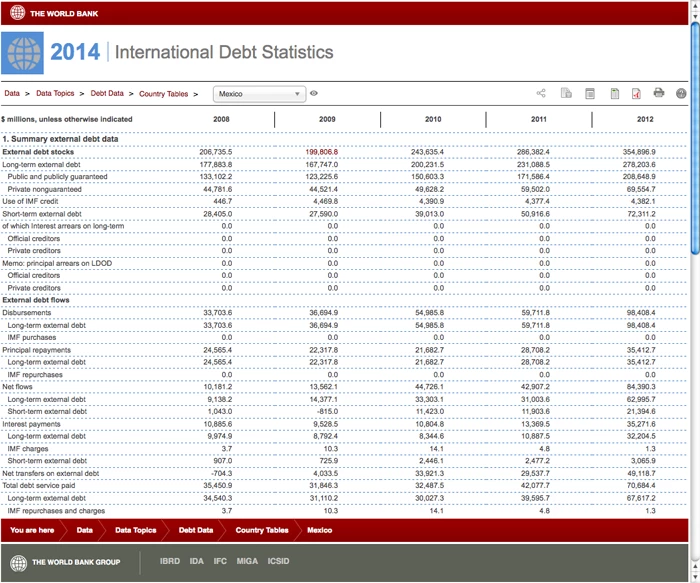Open Data Topics in the top breadcrumb
Viewport: 700px width, 583px height.
point(55,93)
